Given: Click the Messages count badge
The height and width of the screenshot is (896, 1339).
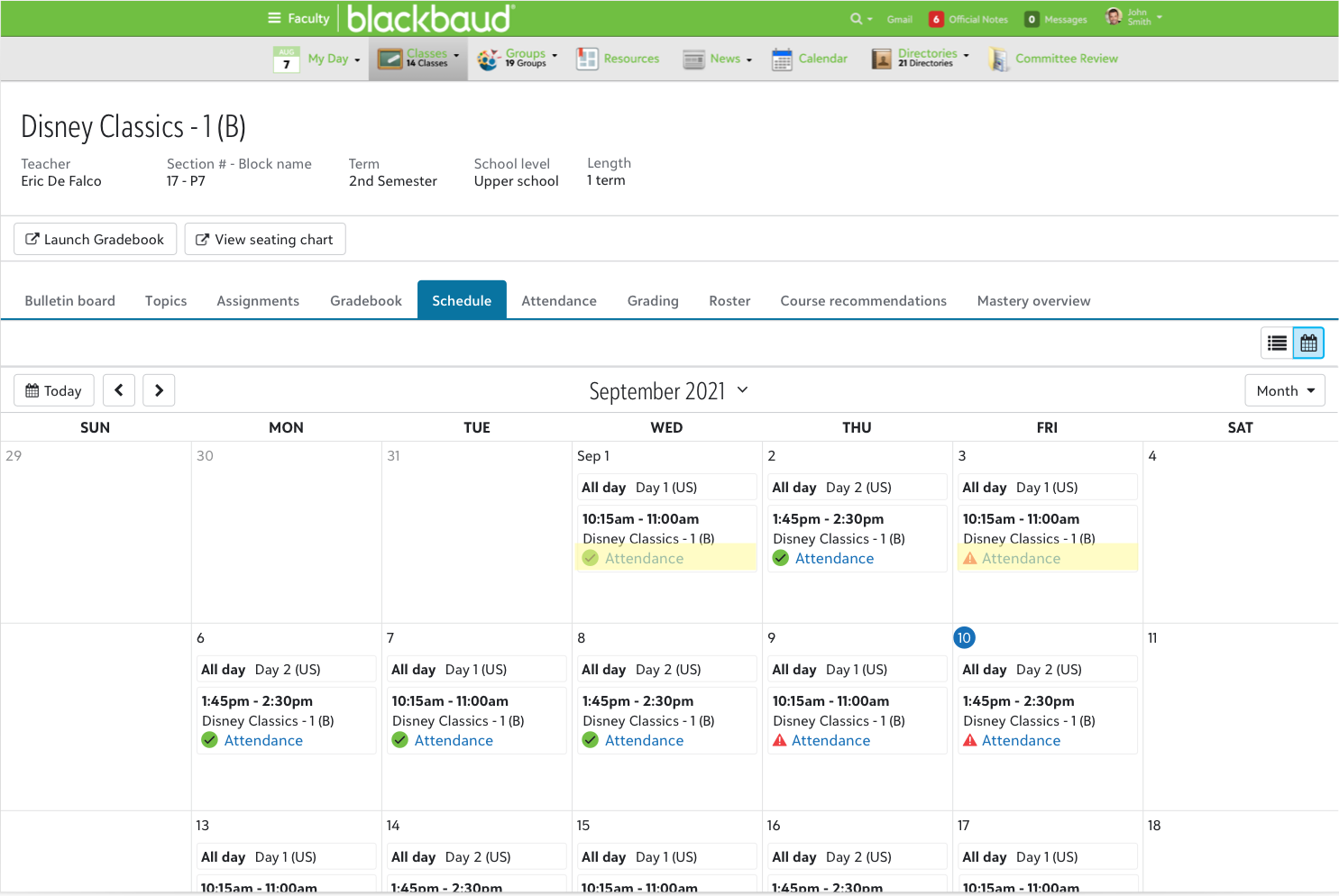Looking at the screenshot, I should coord(1032,19).
